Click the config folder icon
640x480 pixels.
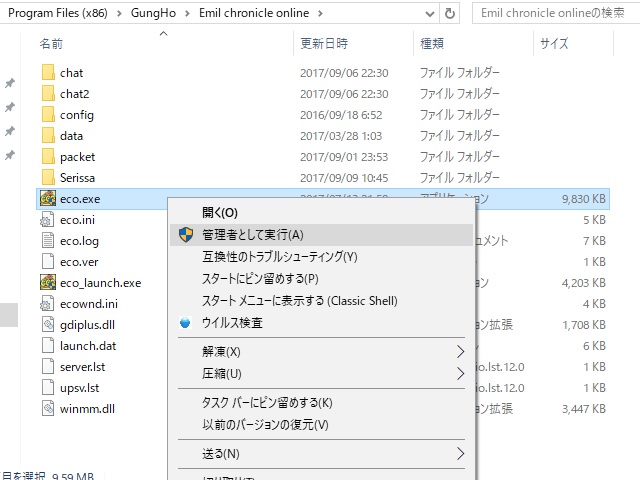[48, 114]
